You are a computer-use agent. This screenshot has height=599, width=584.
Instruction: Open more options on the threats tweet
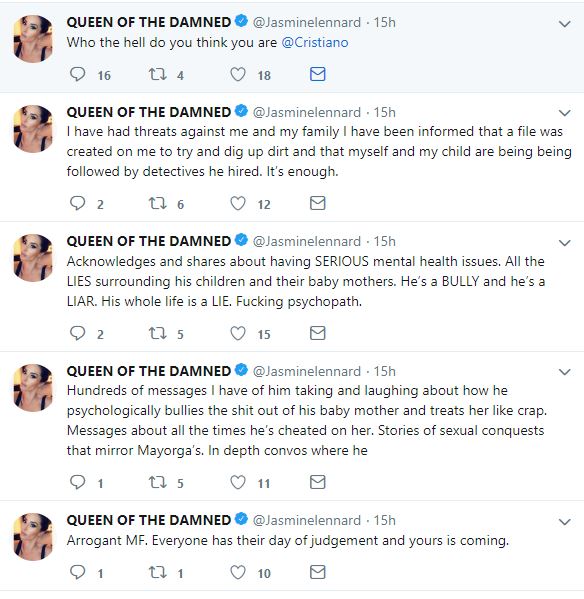coord(565,113)
